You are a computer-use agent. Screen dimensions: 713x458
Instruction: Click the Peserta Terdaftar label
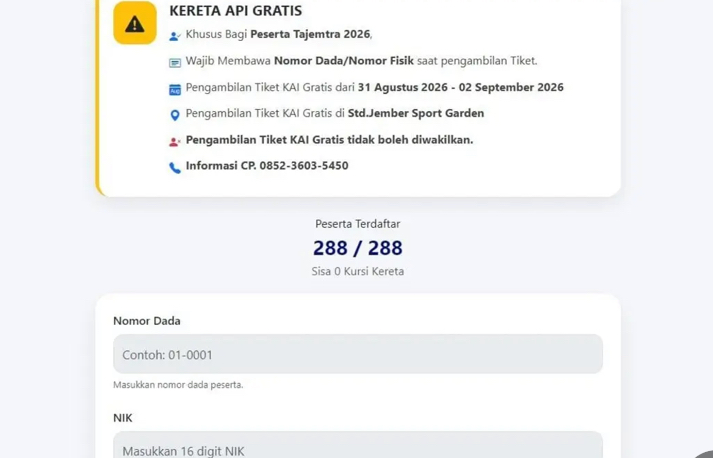point(358,224)
